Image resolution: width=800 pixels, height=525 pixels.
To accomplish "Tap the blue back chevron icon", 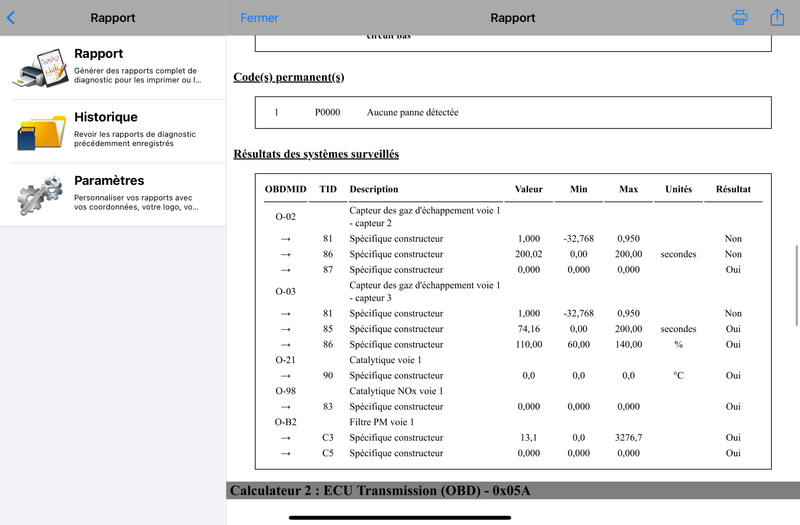I will [x=11, y=18].
